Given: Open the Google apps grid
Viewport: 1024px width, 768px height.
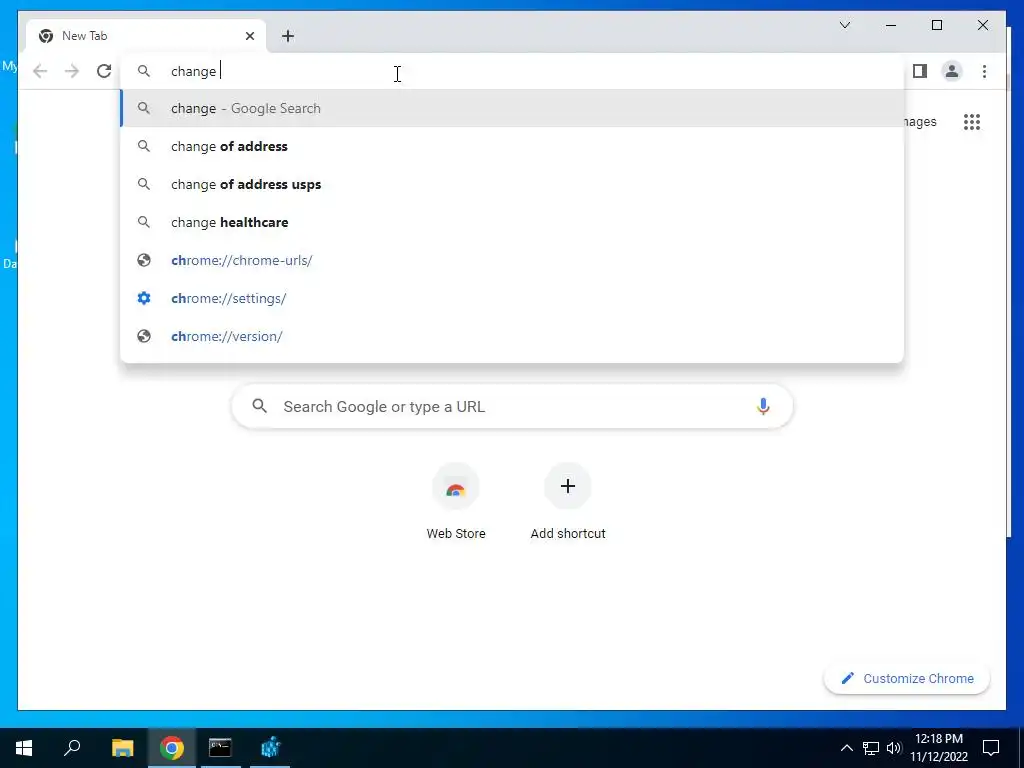Looking at the screenshot, I should (x=972, y=121).
